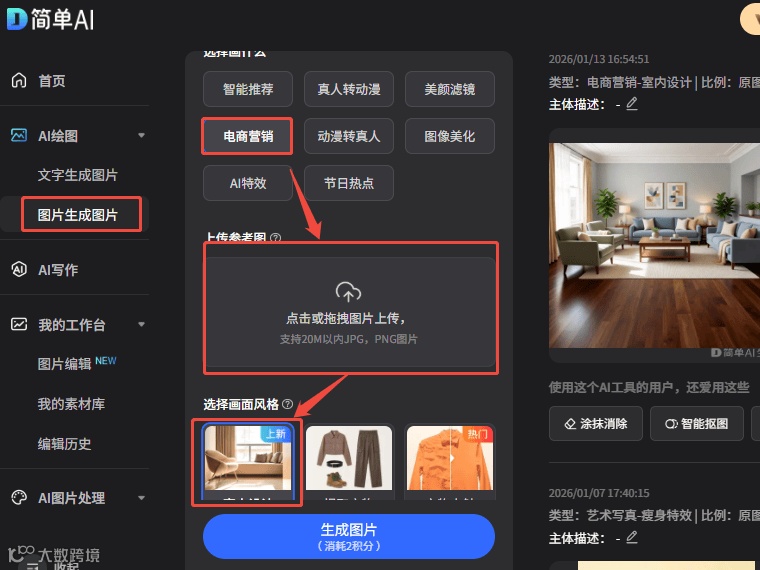Choose the 真人转动漫 category button
Image resolution: width=760 pixels, height=570 pixels.
pyautogui.click(x=348, y=89)
